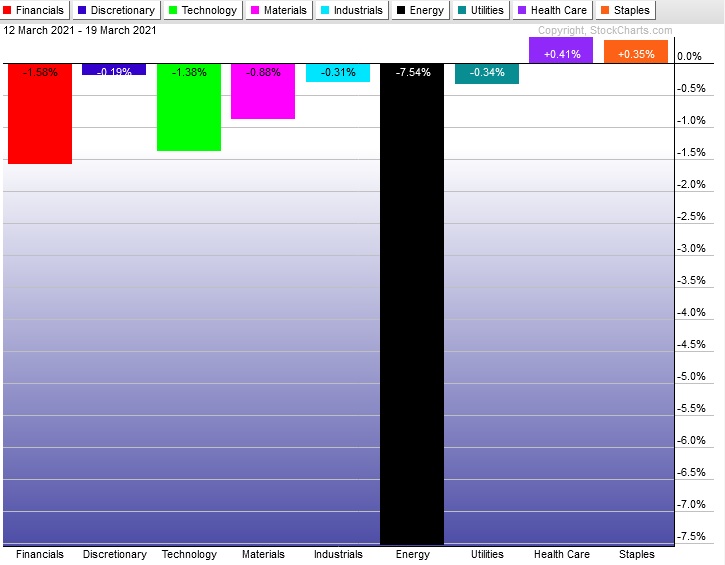Click the Materials x-axis label

click(263, 554)
